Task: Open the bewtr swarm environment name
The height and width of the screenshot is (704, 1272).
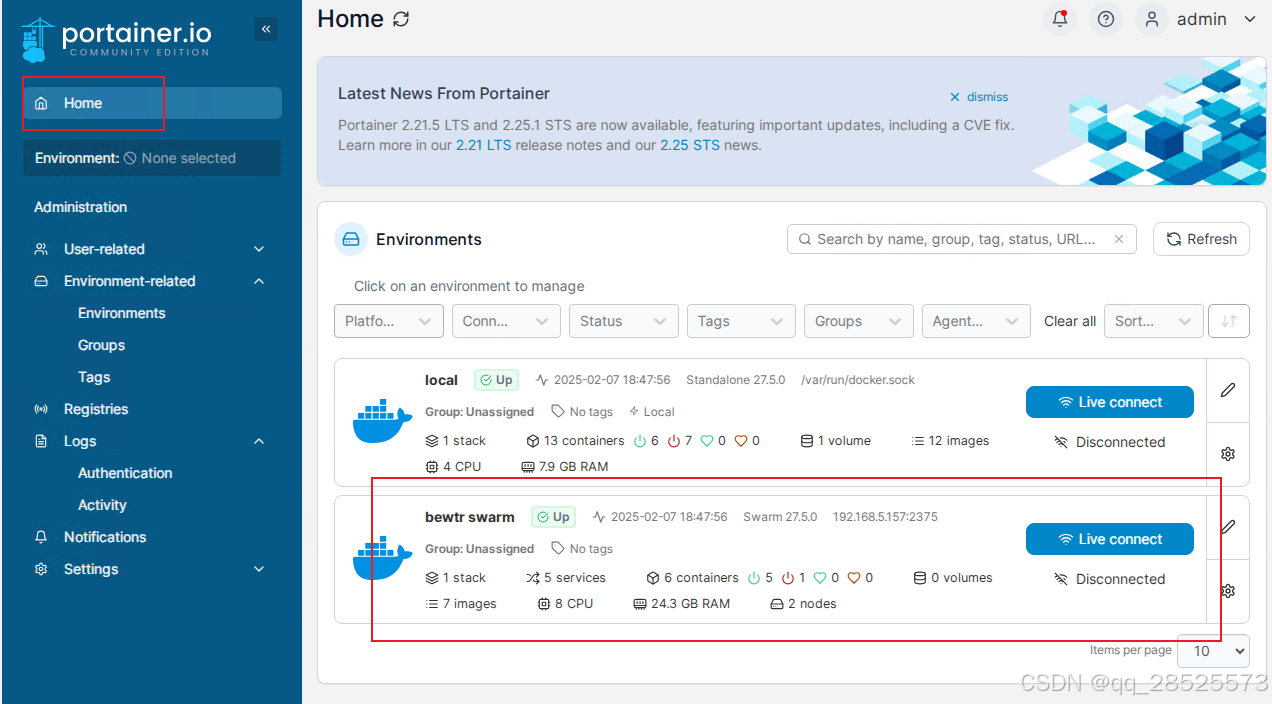Action: pyautogui.click(x=470, y=517)
